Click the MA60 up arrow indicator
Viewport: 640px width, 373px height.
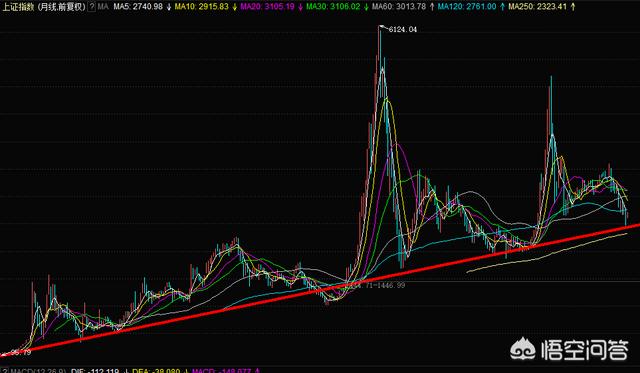pyautogui.click(x=432, y=7)
